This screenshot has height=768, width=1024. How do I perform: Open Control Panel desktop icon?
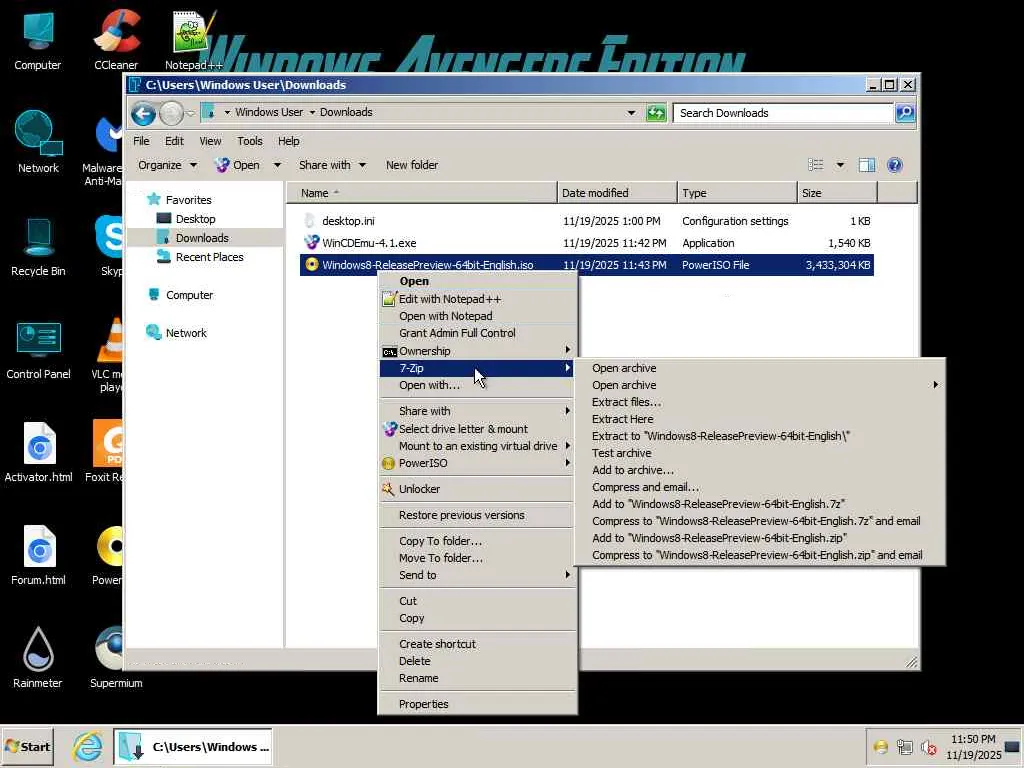point(38,349)
